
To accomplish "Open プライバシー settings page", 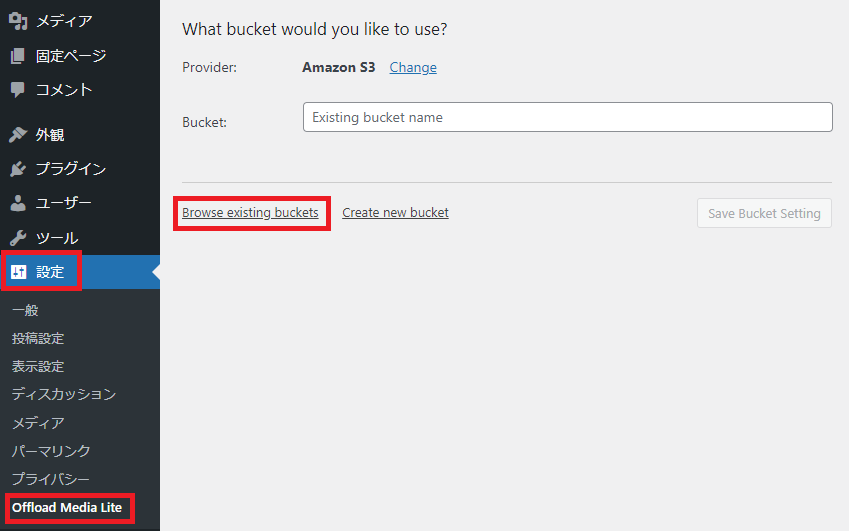I will 51,479.
